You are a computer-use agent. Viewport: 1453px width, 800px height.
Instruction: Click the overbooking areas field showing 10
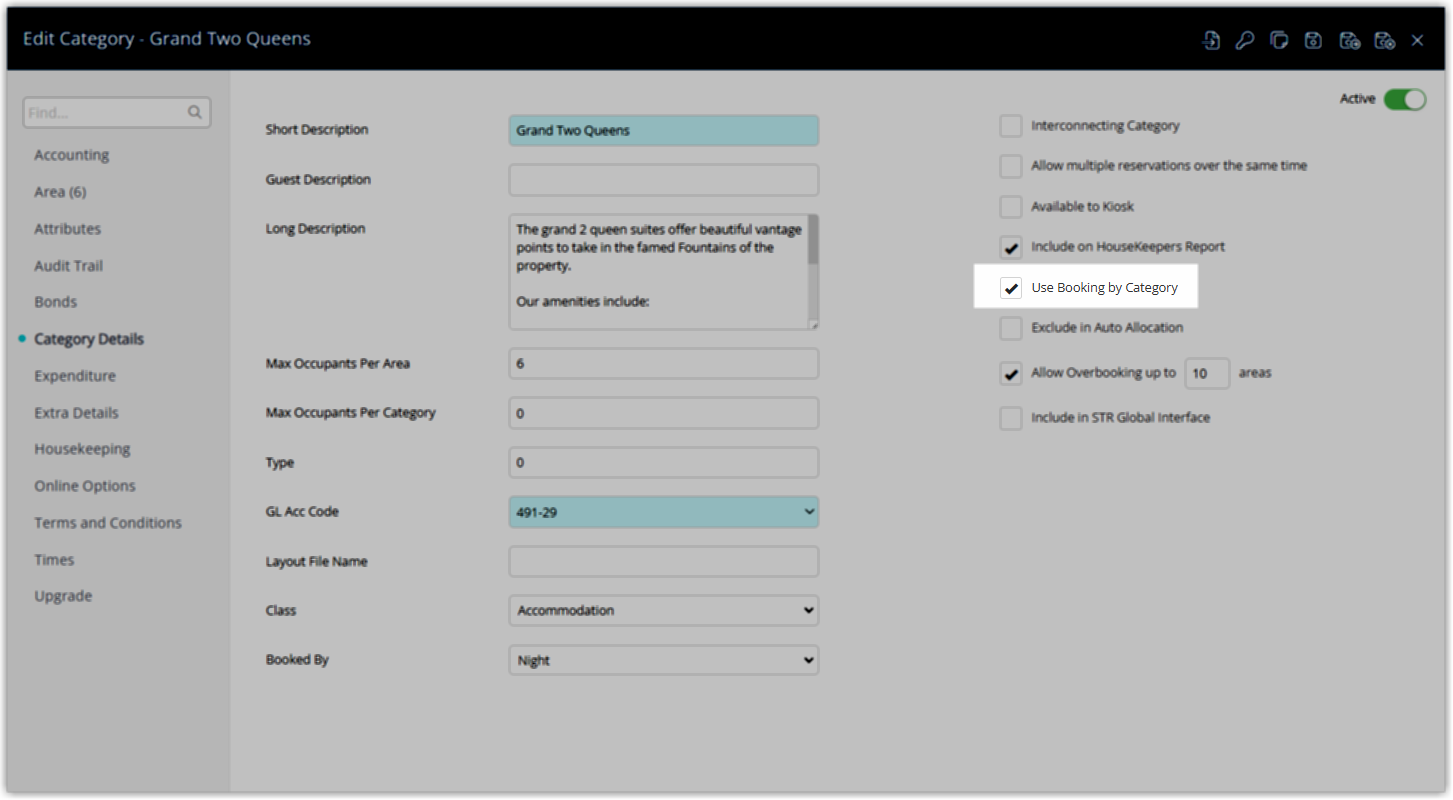pyautogui.click(x=1207, y=373)
